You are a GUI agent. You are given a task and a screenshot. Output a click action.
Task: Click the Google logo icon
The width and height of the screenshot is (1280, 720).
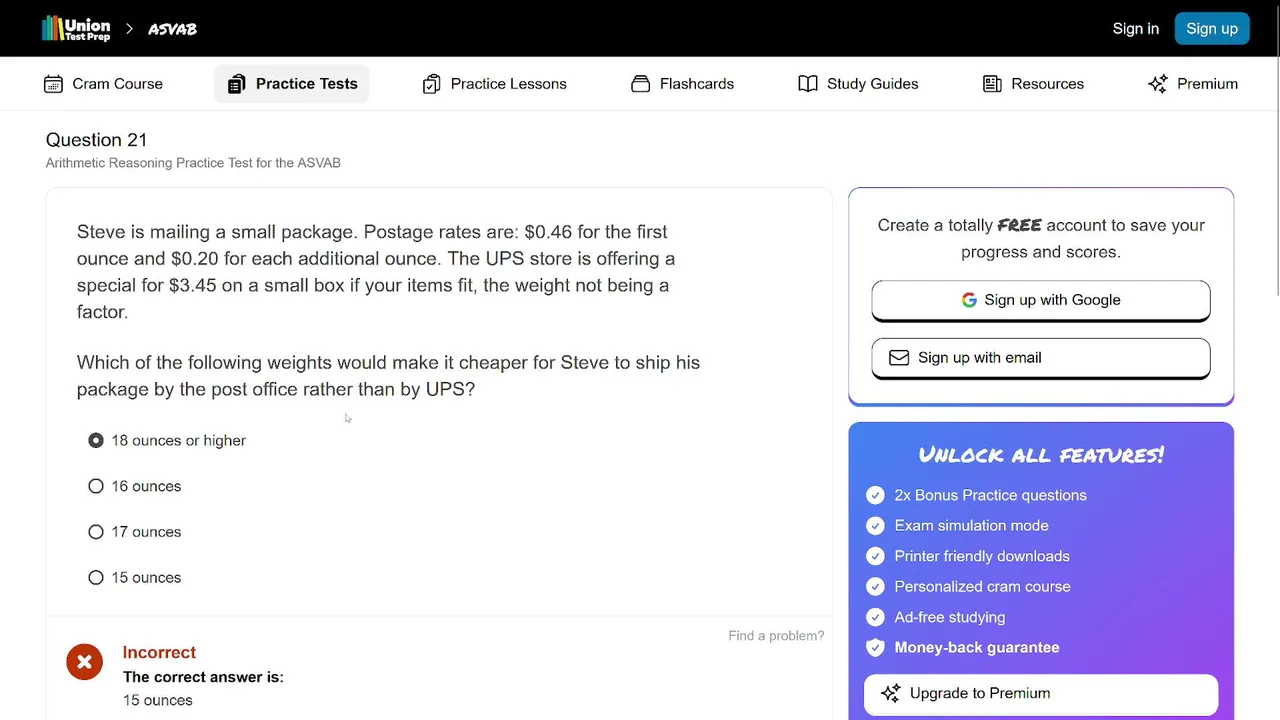pos(969,300)
